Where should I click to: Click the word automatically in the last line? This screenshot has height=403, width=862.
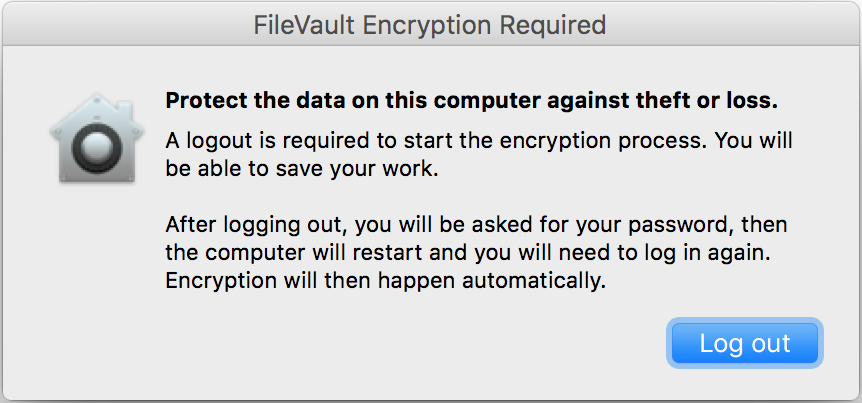(x=533, y=281)
